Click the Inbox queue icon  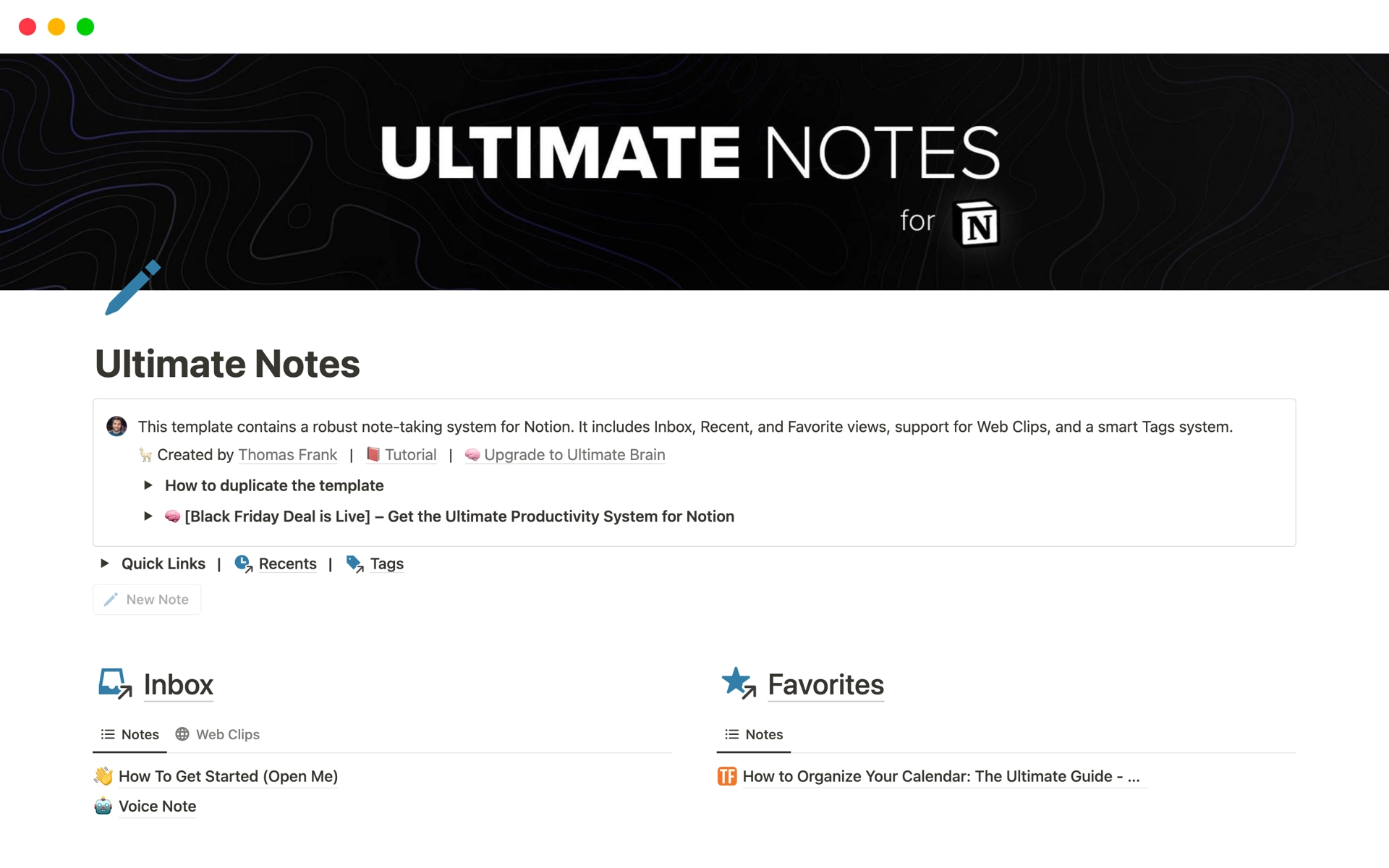[114, 684]
